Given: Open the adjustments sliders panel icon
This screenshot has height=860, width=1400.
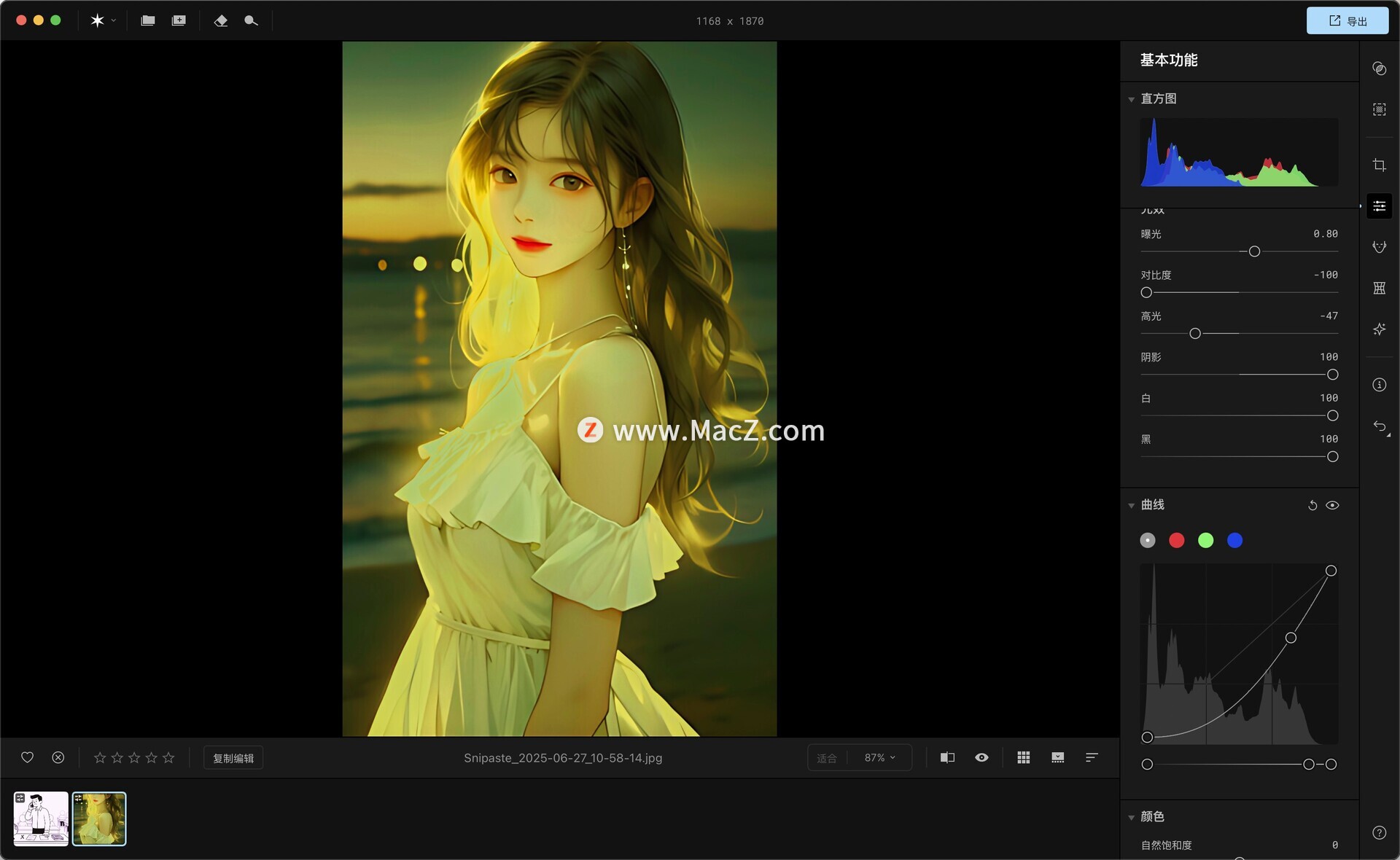Looking at the screenshot, I should [x=1379, y=206].
